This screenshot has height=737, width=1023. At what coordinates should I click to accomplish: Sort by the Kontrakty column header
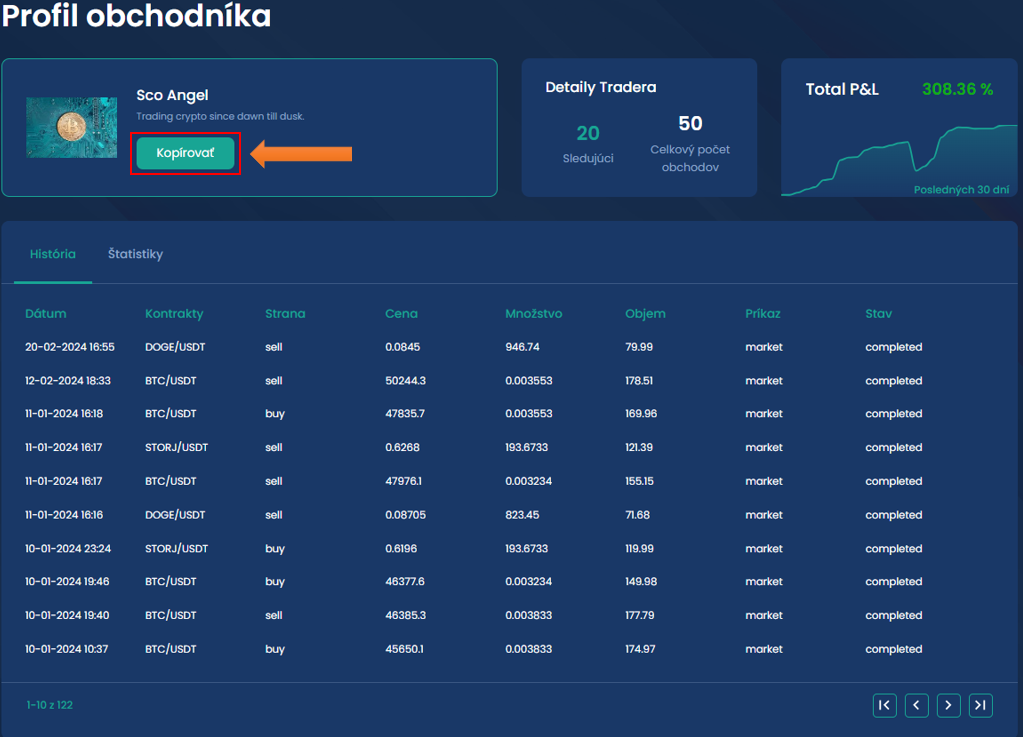[x=174, y=313]
